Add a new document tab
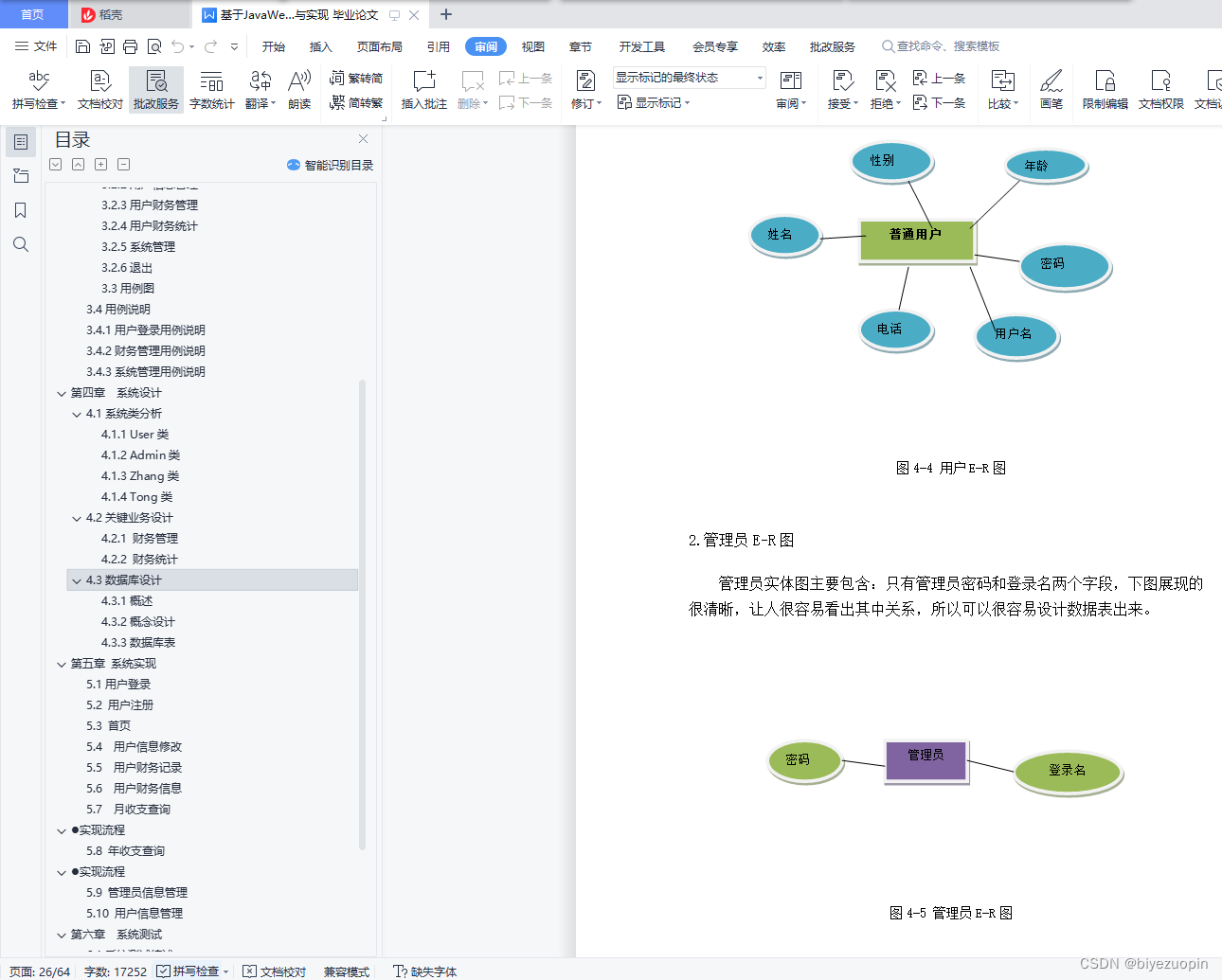The width and height of the screenshot is (1222, 980). [x=446, y=14]
